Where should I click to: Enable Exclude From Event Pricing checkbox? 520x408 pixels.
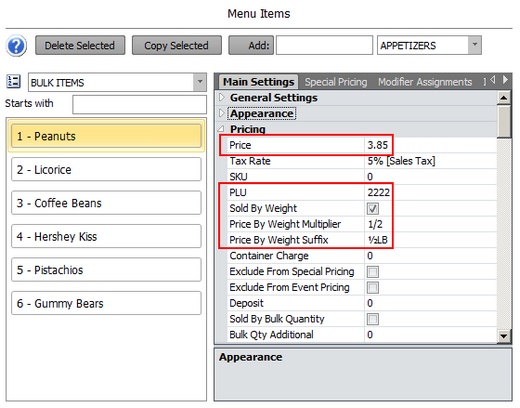tap(373, 287)
